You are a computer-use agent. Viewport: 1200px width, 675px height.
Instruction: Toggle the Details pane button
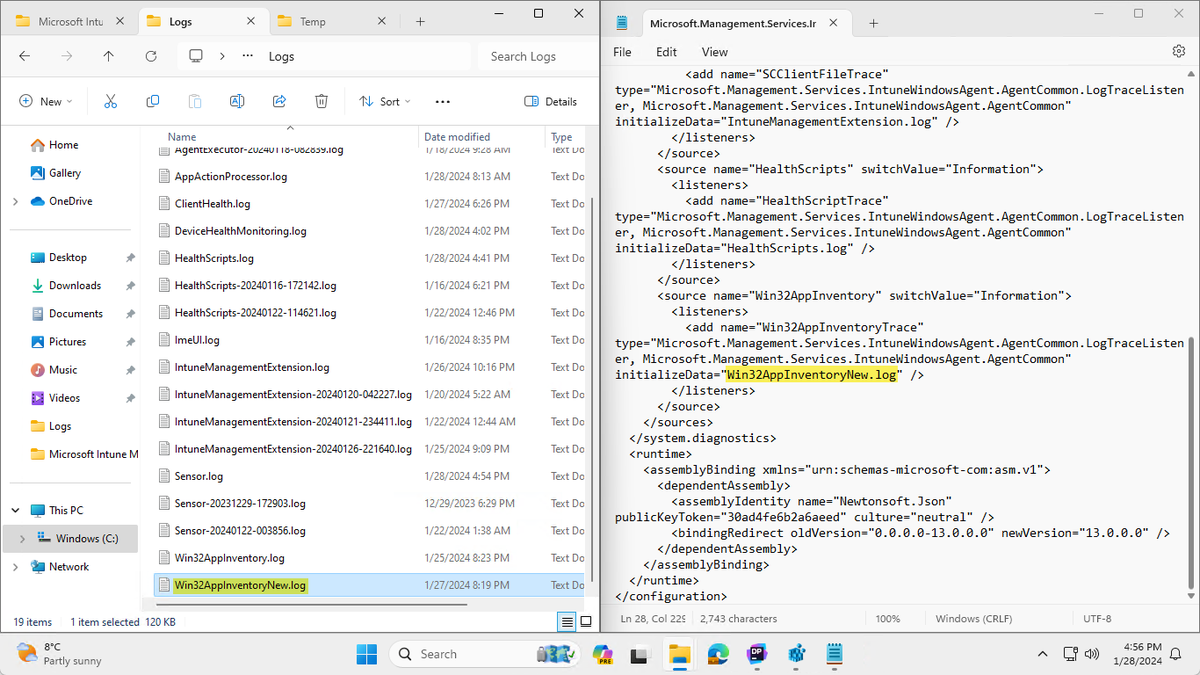point(551,101)
